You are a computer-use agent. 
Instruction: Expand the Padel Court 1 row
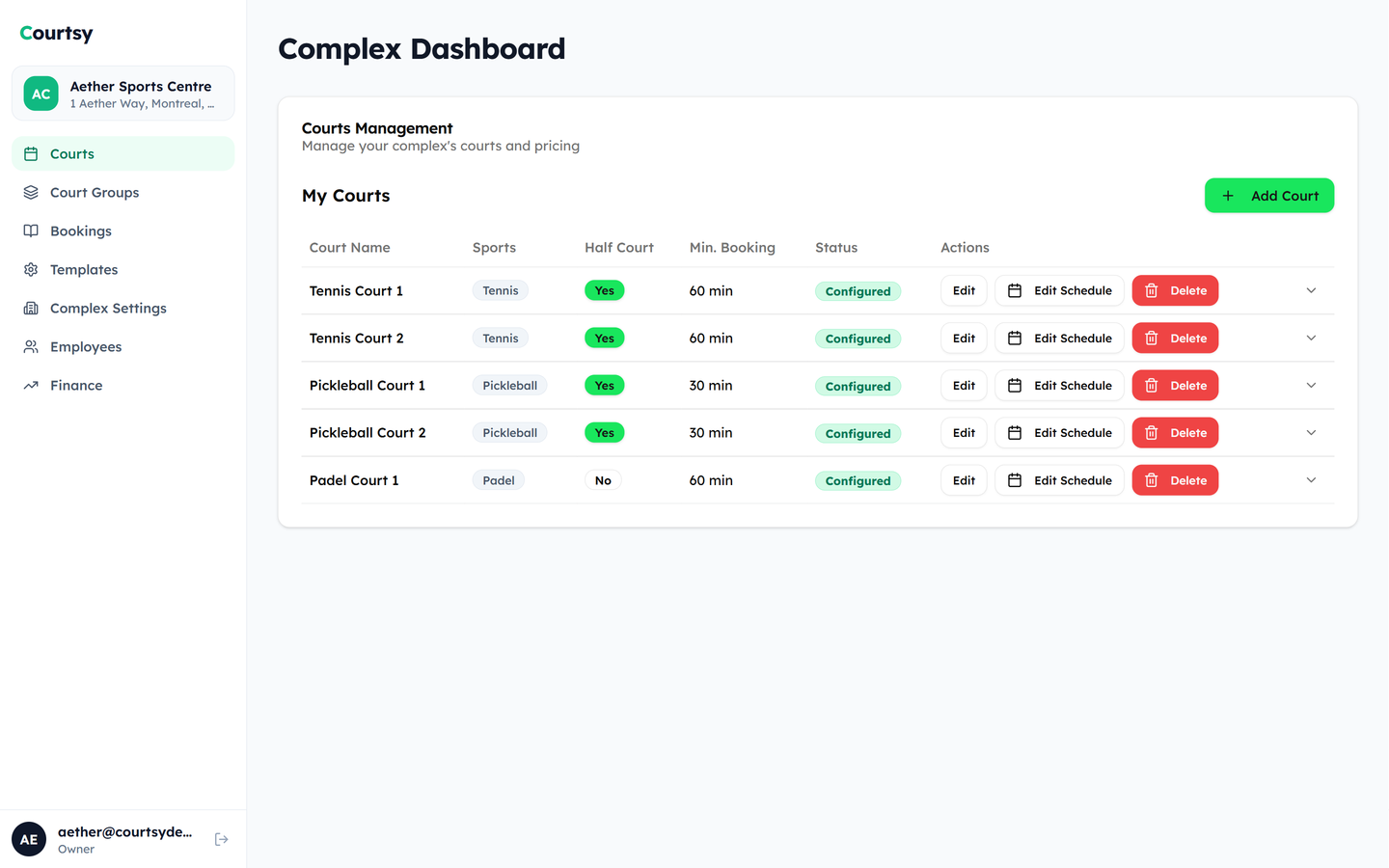click(x=1311, y=480)
